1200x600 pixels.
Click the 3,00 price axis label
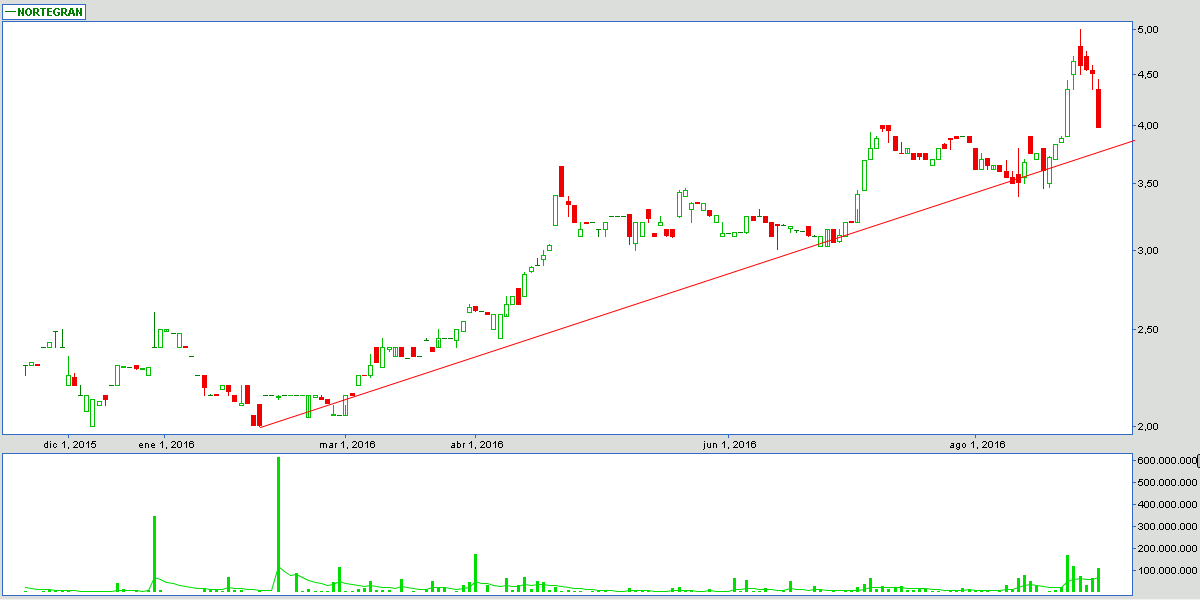pos(1148,251)
